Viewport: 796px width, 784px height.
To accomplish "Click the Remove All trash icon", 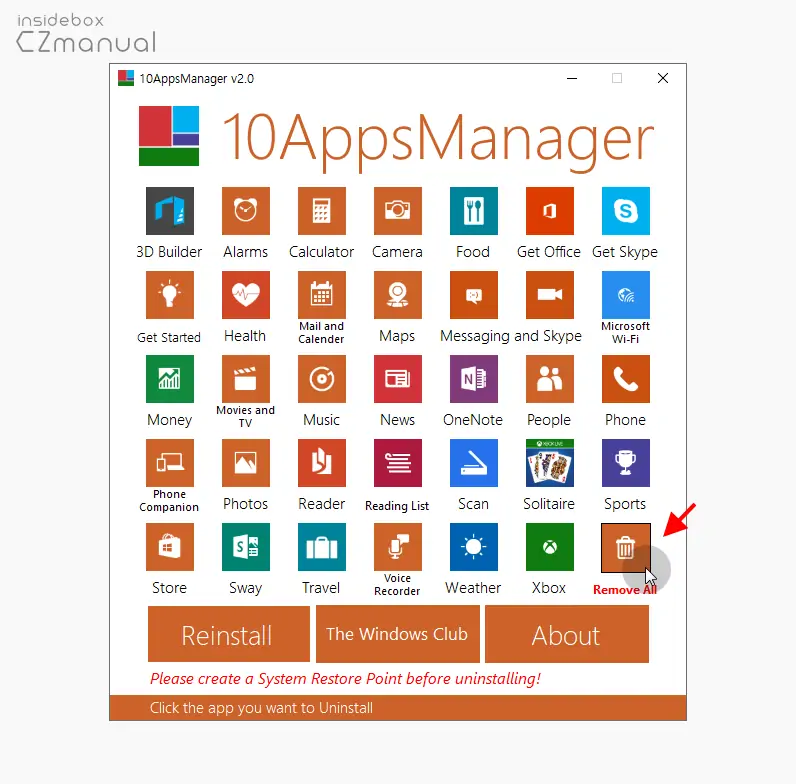I will tap(625, 548).
